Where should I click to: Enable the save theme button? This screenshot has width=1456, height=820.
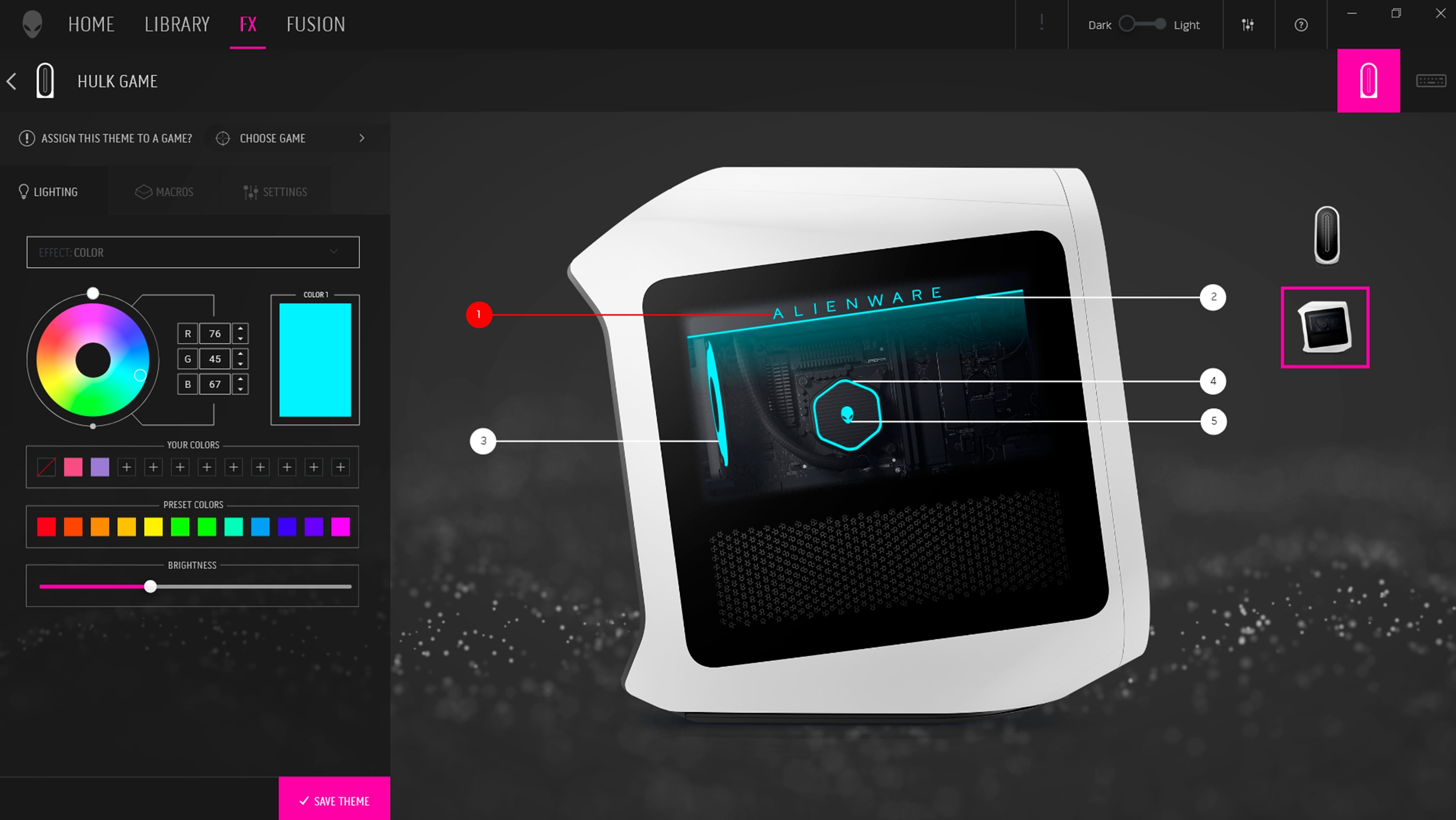click(x=334, y=800)
